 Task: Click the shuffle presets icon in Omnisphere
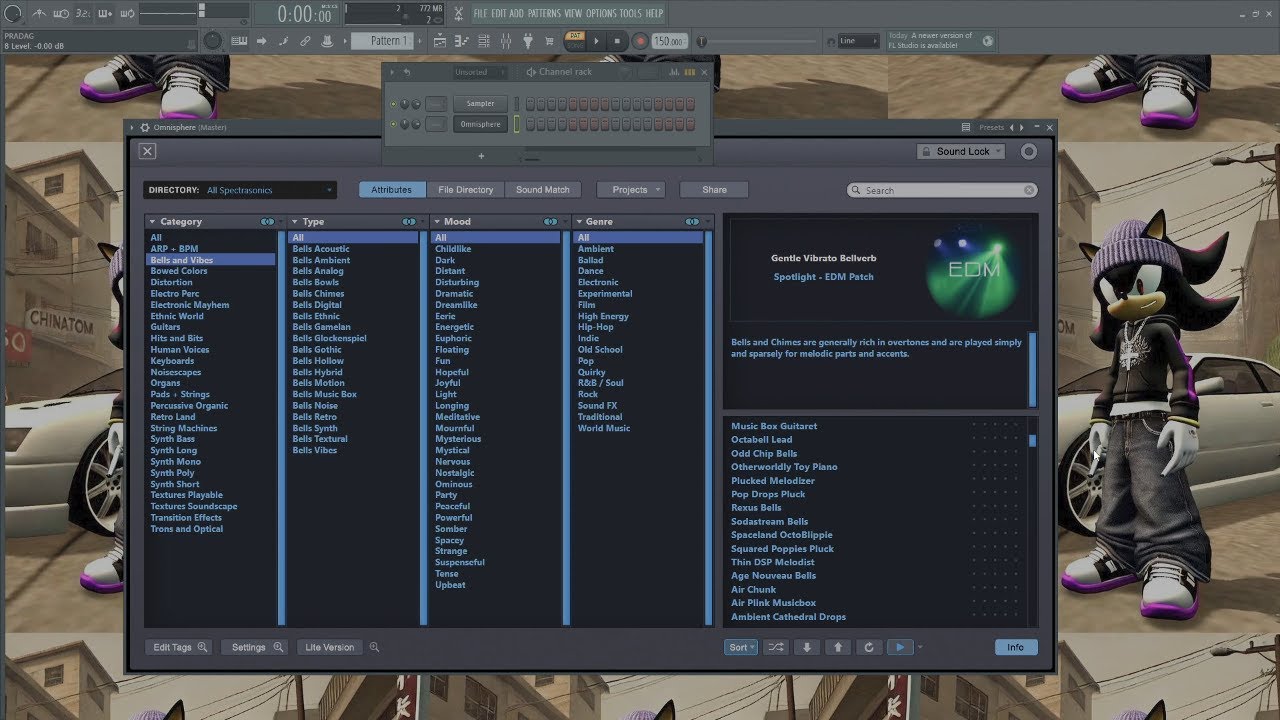coord(775,647)
